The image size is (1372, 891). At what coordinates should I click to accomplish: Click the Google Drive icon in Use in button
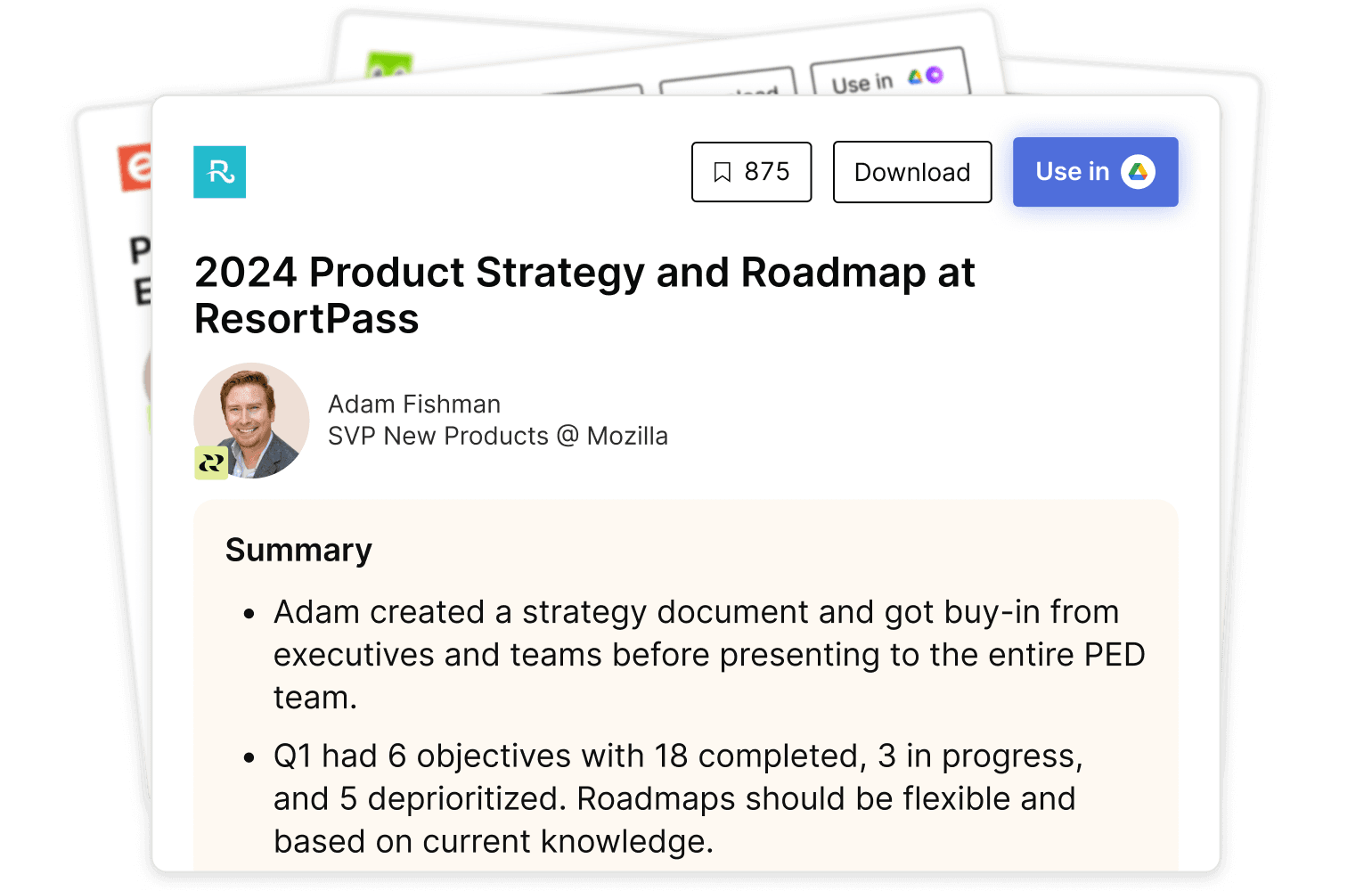point(1139,172)
